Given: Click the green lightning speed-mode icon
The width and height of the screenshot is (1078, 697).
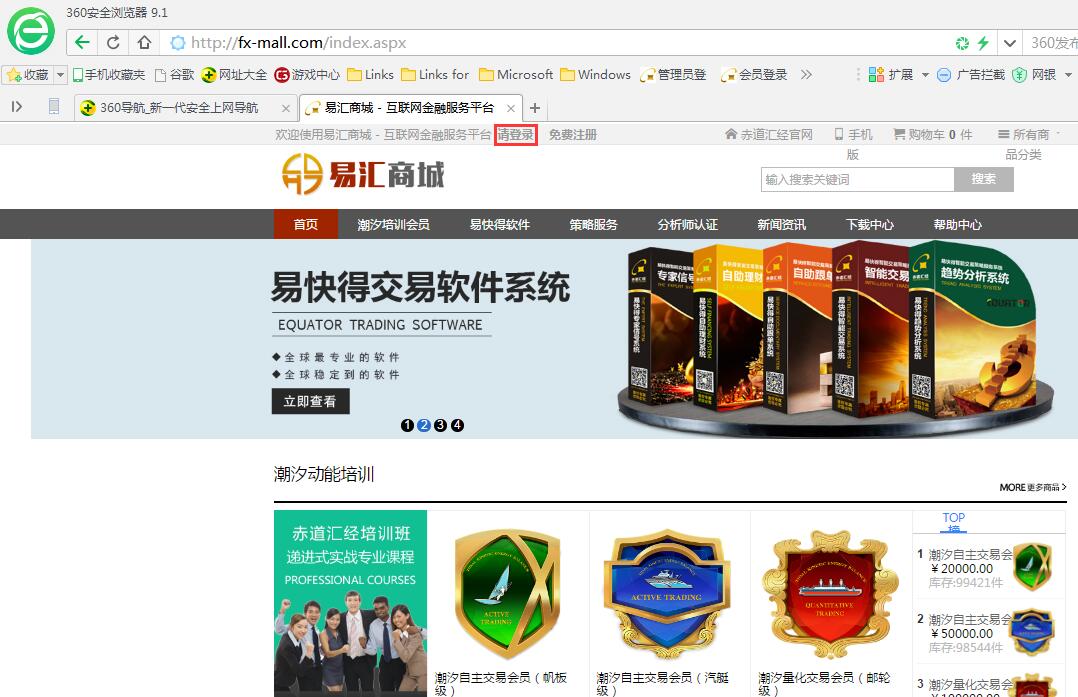Looking at the screenshot, I should [x=983, y=43].
